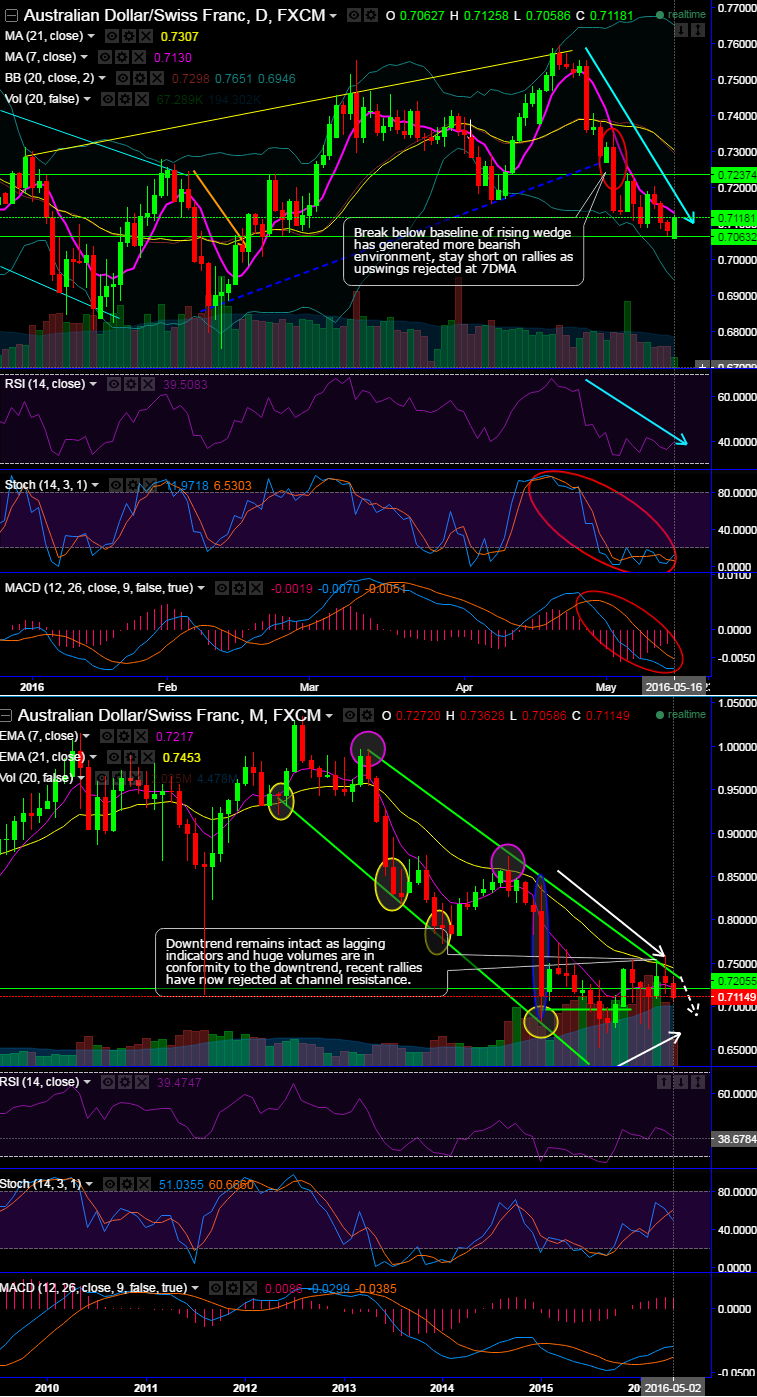
Task: Remove daily MACD indicator pane
Action: (255, 587)
